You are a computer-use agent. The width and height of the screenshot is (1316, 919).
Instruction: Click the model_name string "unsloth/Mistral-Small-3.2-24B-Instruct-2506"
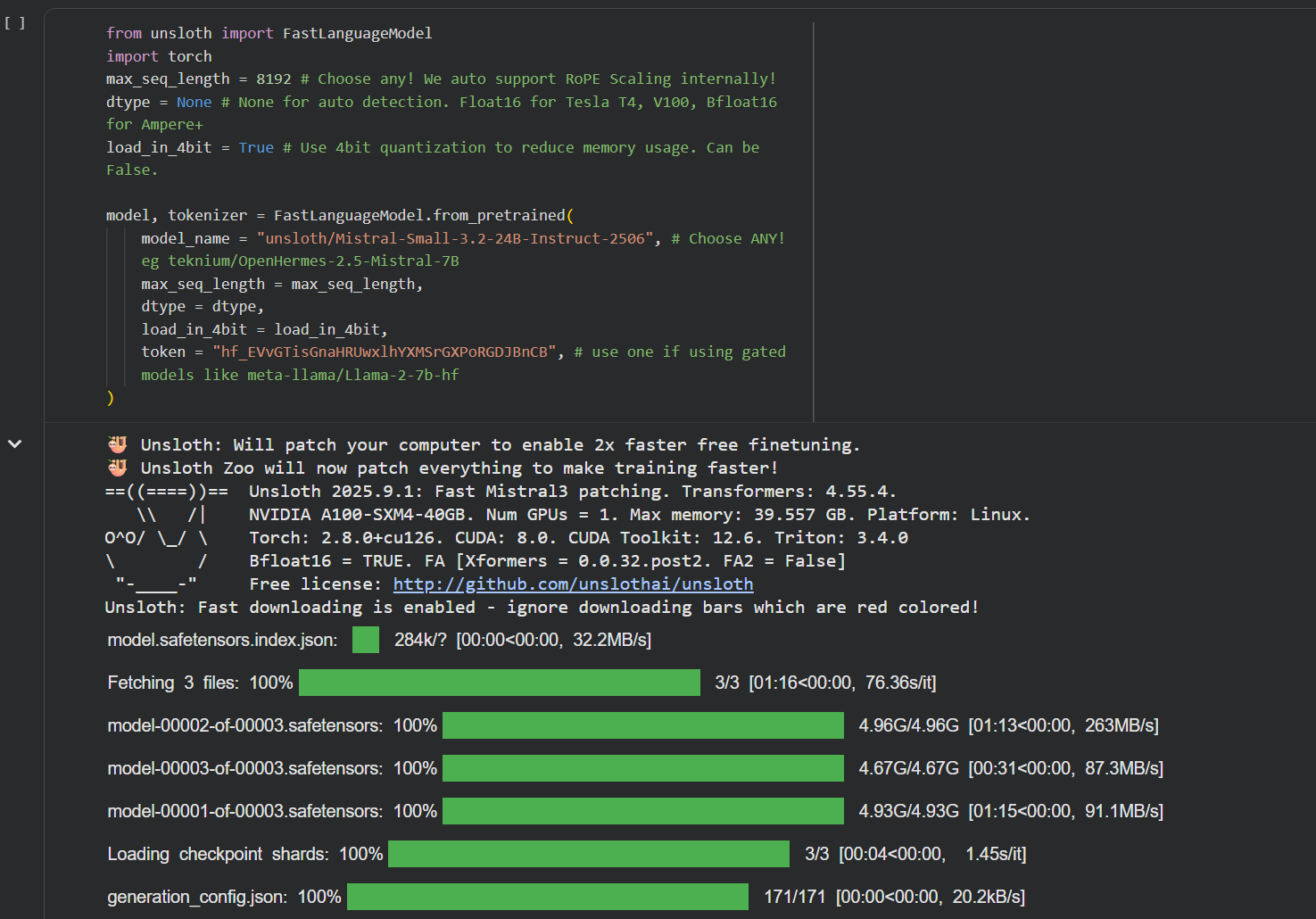tap(455, 238)
